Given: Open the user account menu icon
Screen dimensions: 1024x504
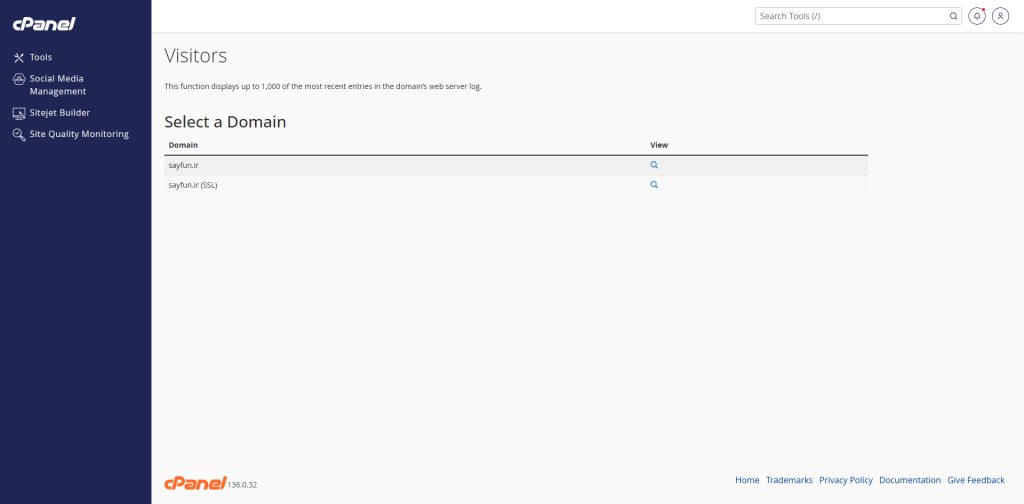Looking at the screenshot, I should (x=1000, y=16).
